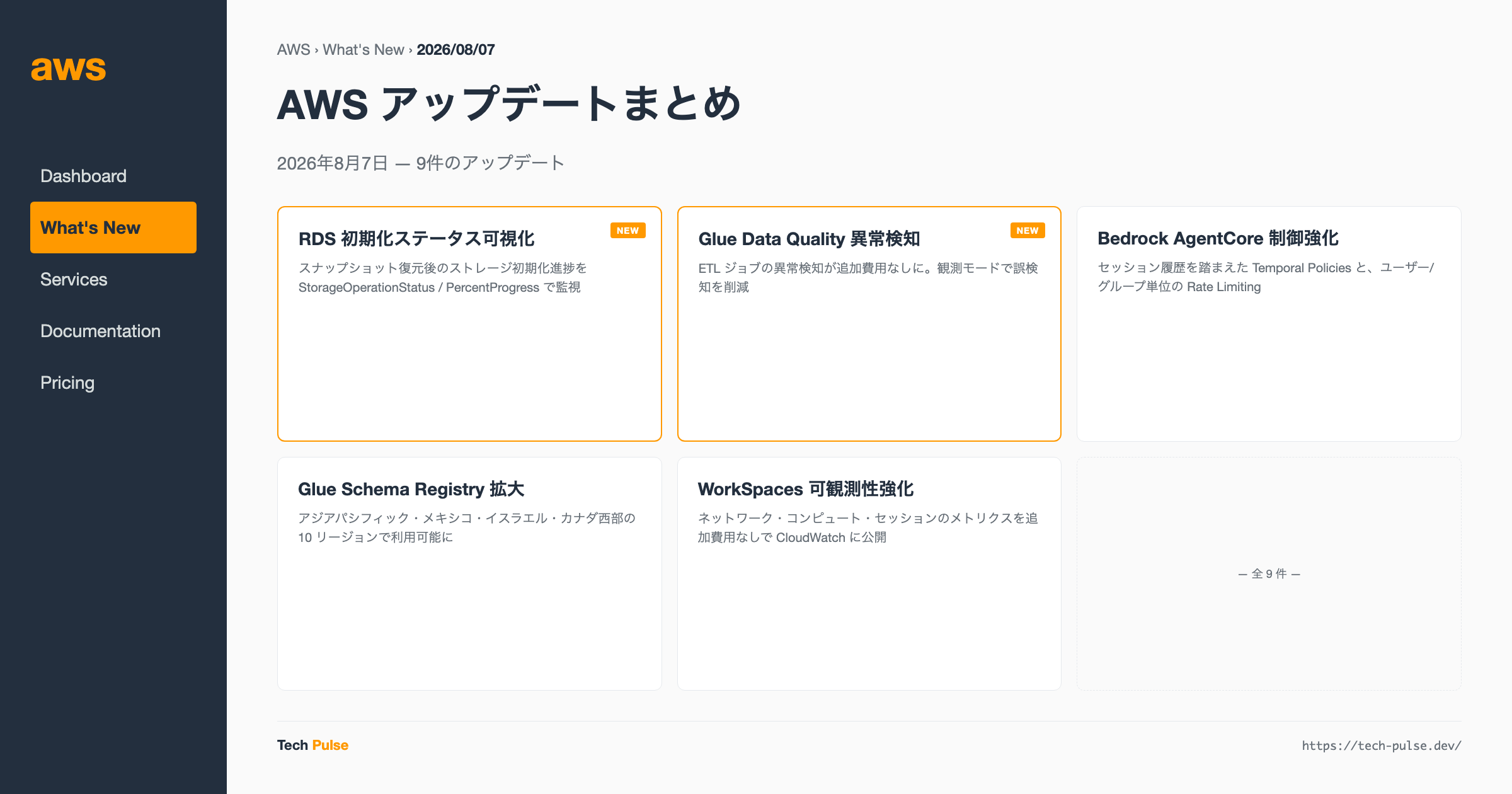
Task: Click the NEW badge on the RDS card
Action: click(x=627, y=231)
